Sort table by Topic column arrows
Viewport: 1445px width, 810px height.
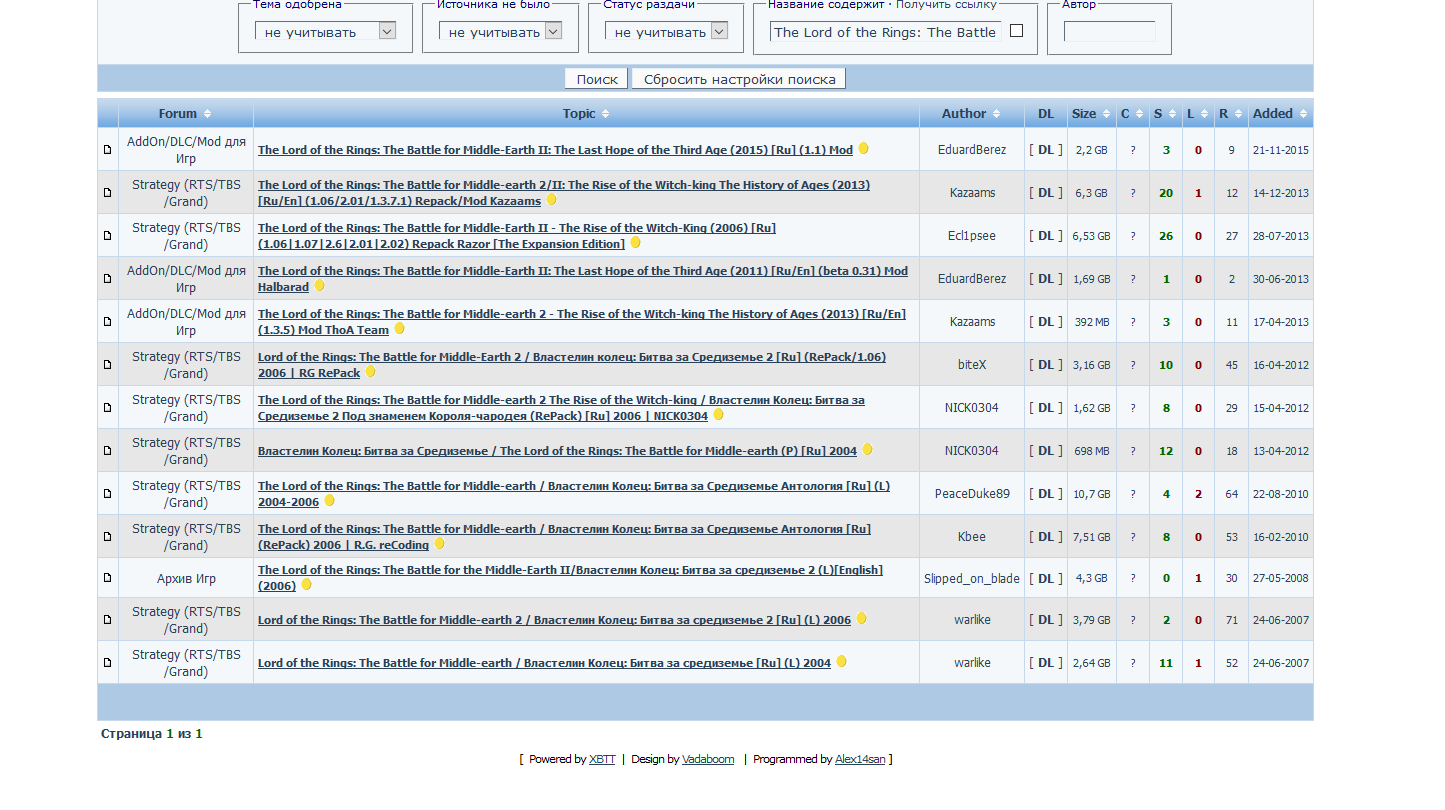coord(605,114)
